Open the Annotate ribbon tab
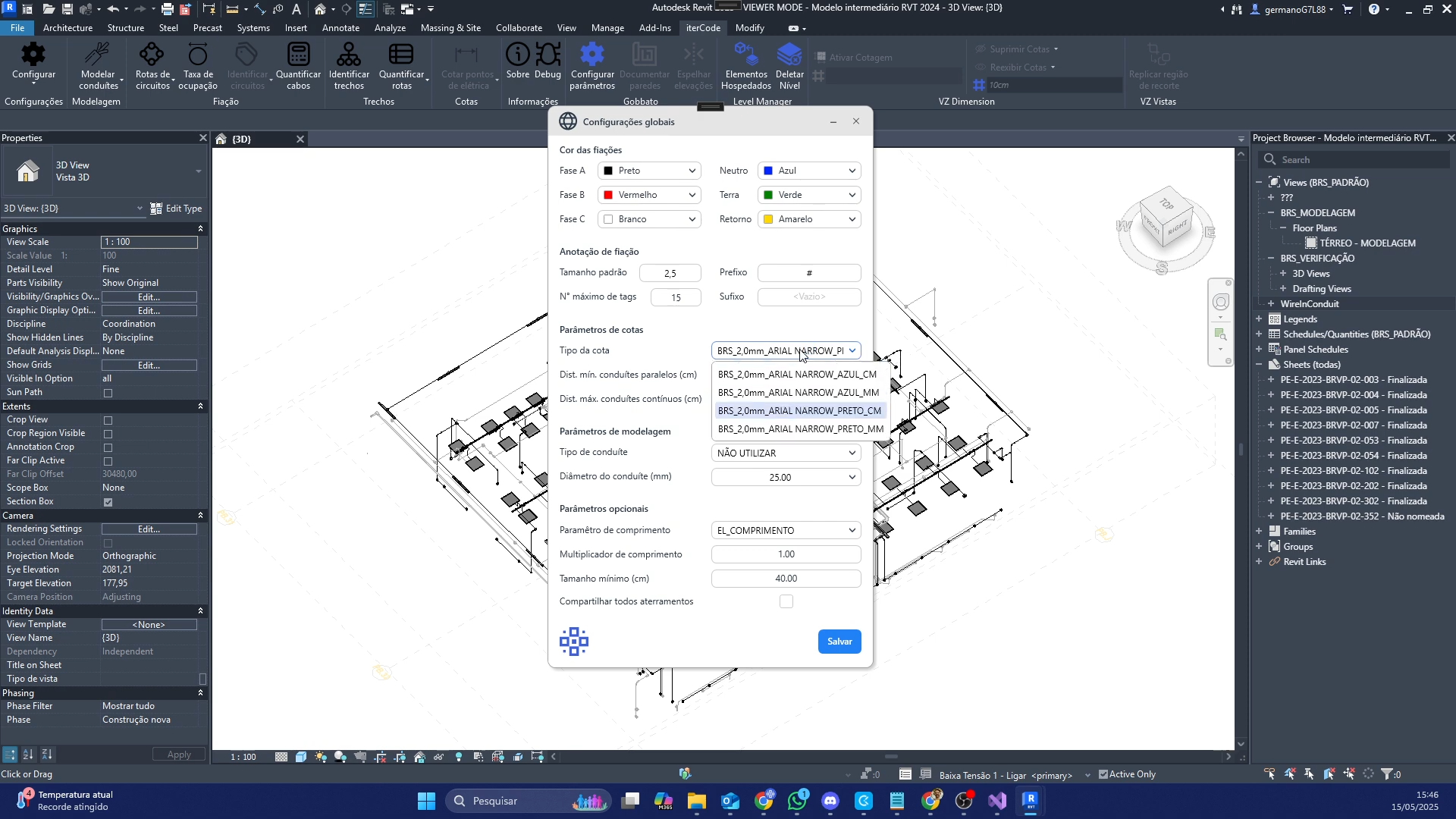1456x819 pixels. 340,28
